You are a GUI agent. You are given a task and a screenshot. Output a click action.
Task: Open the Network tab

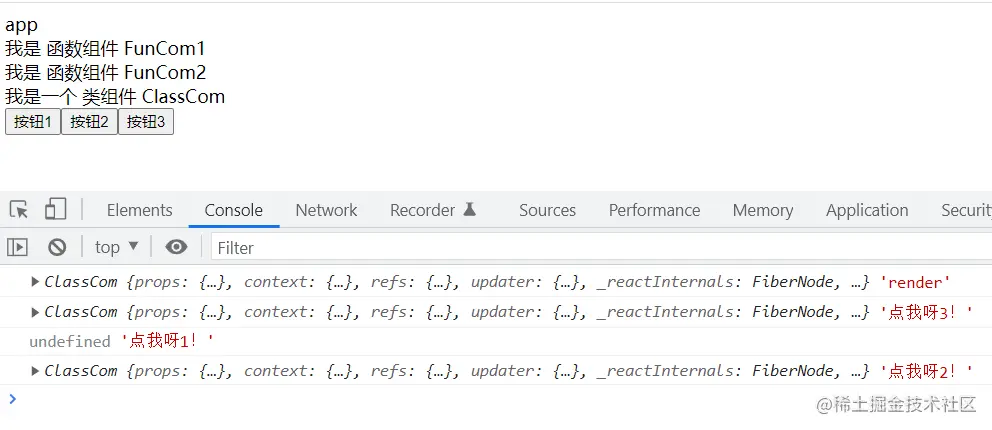pos(326,210)
